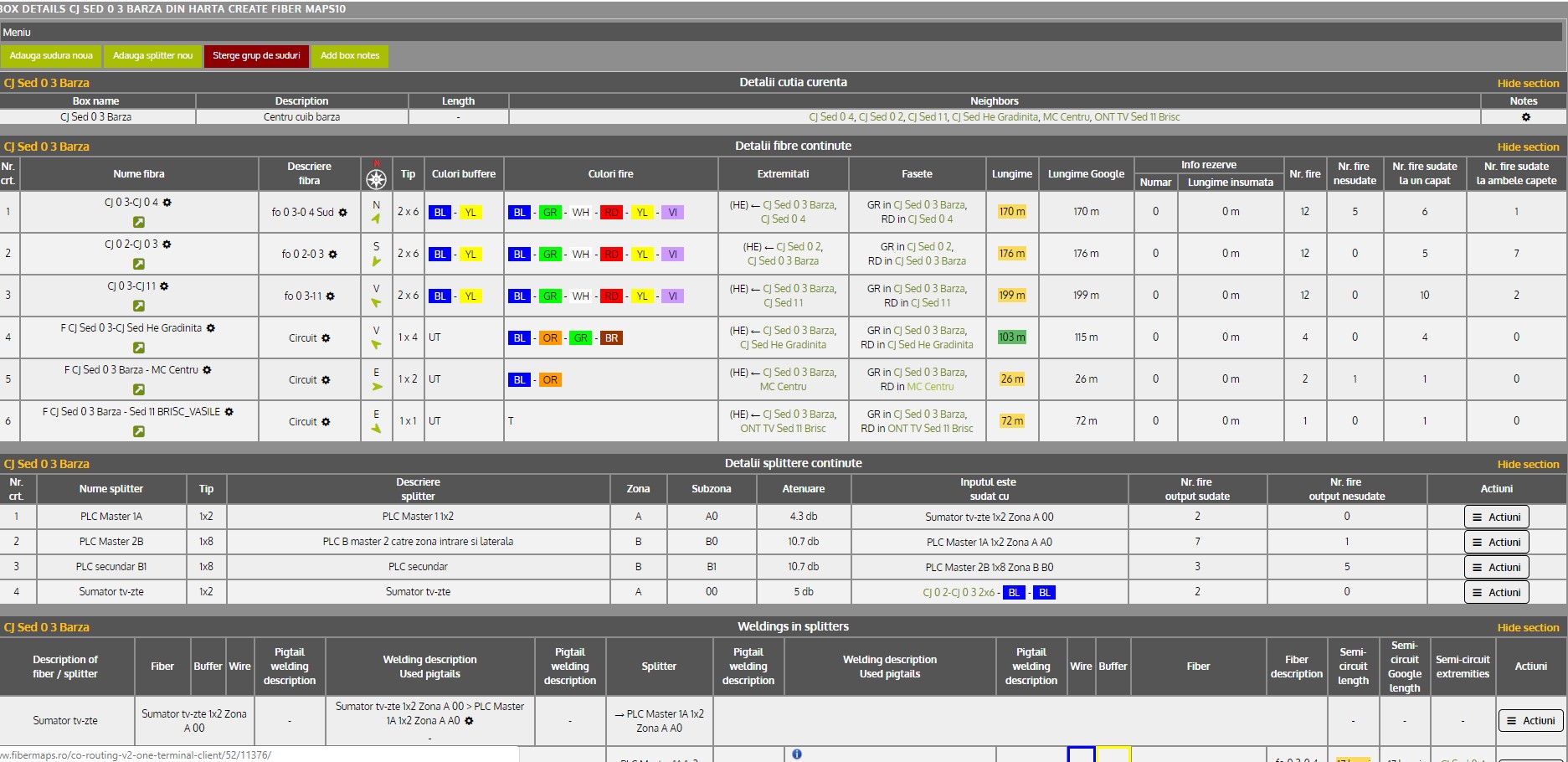Open map link icon under MC Centru fiber
The width and height of the screenshot is (1568, 762).
139,389
